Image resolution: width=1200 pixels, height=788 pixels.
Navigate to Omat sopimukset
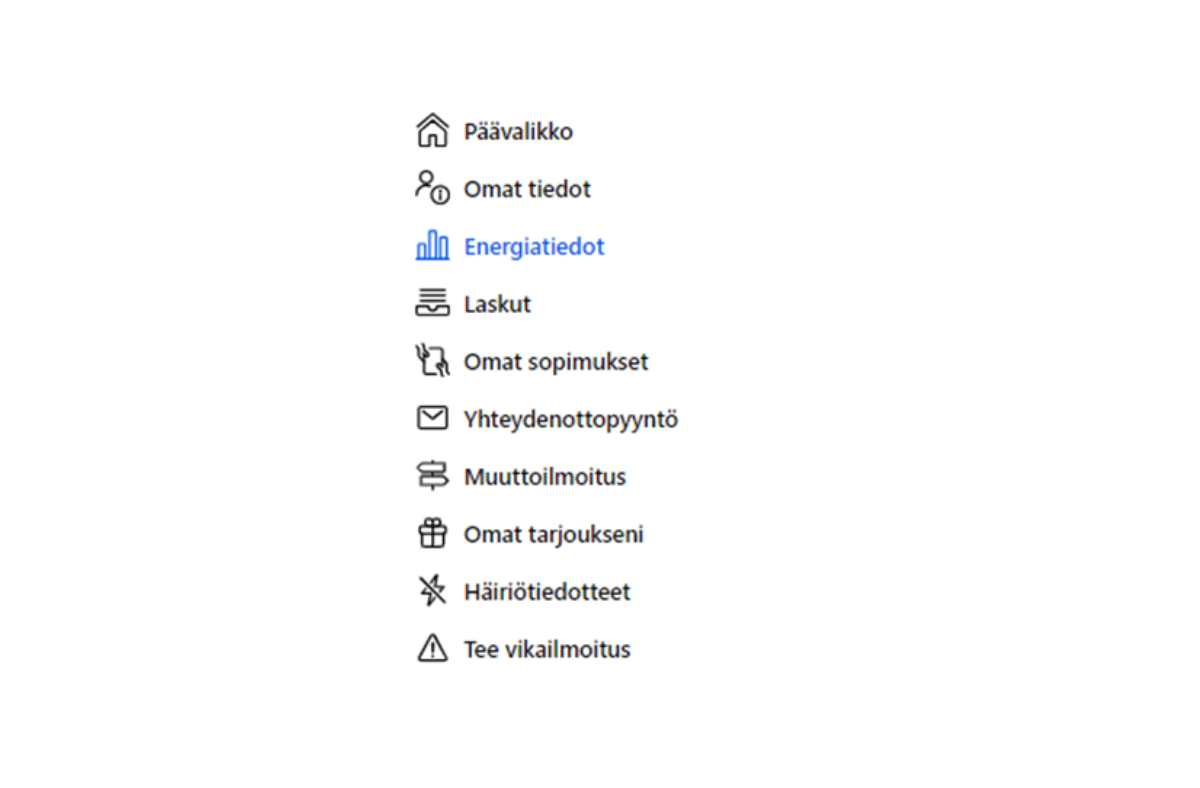pyautogui.click(x=556, y=362)
